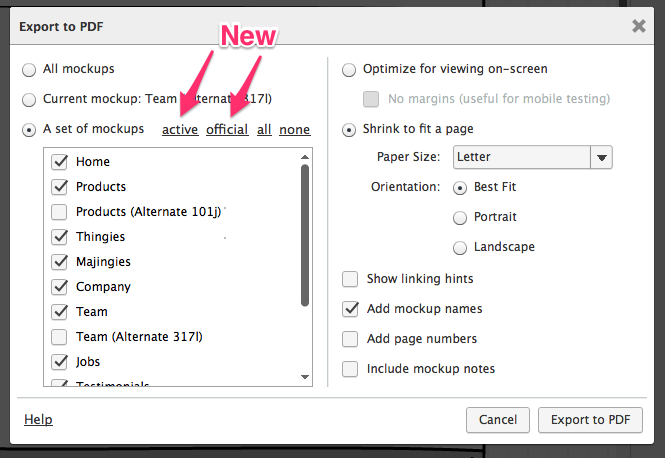Uncheck the Home mockup checkbox

59,162
